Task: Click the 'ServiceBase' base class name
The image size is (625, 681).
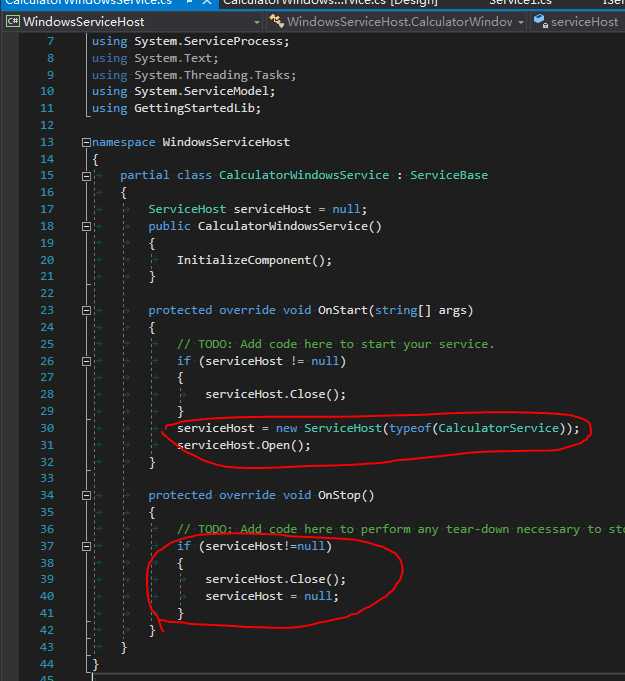Action: (x=449, y=175)
